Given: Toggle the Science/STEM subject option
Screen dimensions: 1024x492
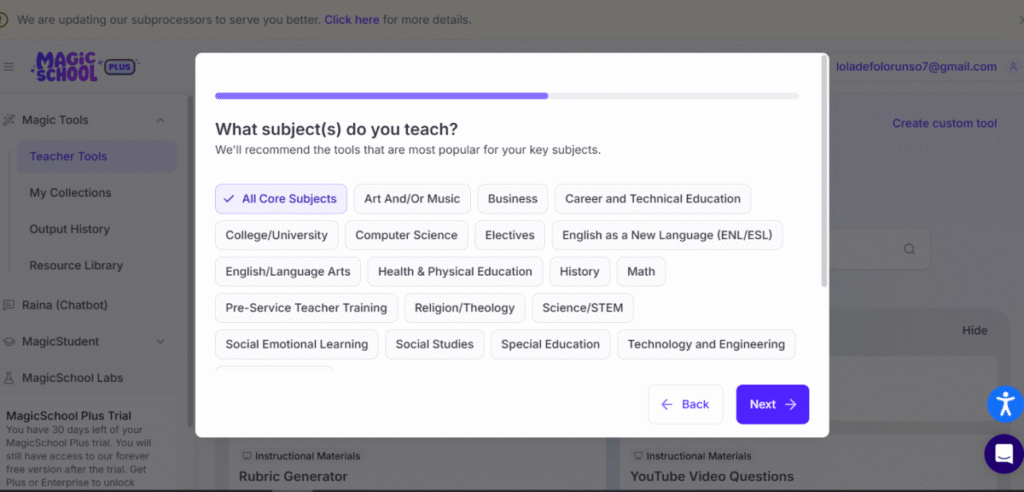Looking at the screenshot, I should (x=582, y=308).
